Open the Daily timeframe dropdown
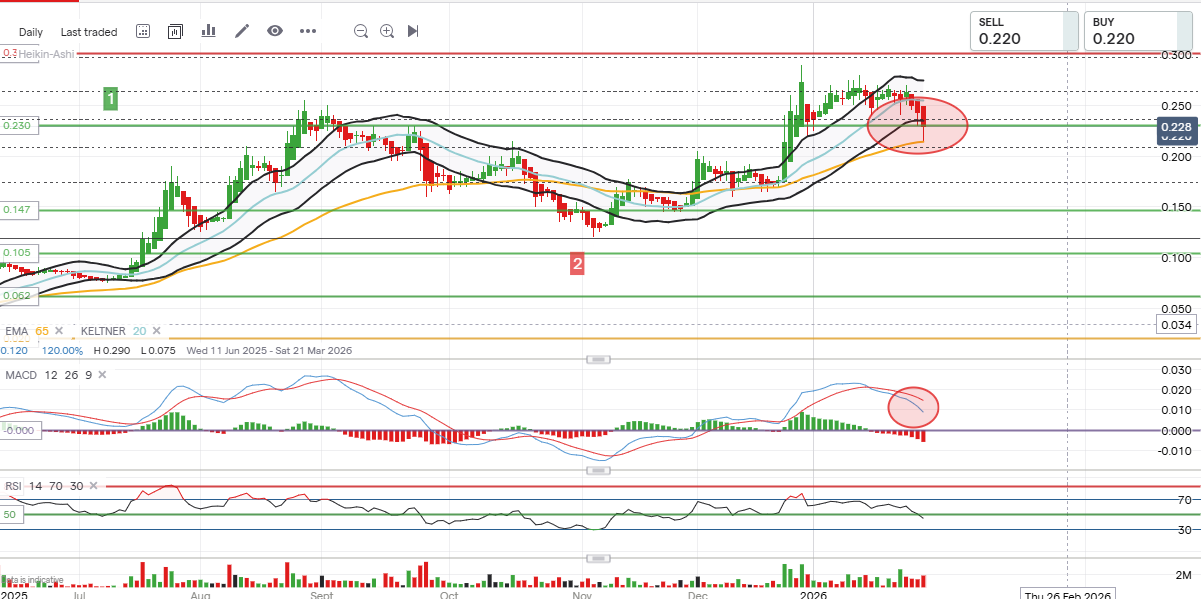 pyautogui.click(x=30, y=32)
